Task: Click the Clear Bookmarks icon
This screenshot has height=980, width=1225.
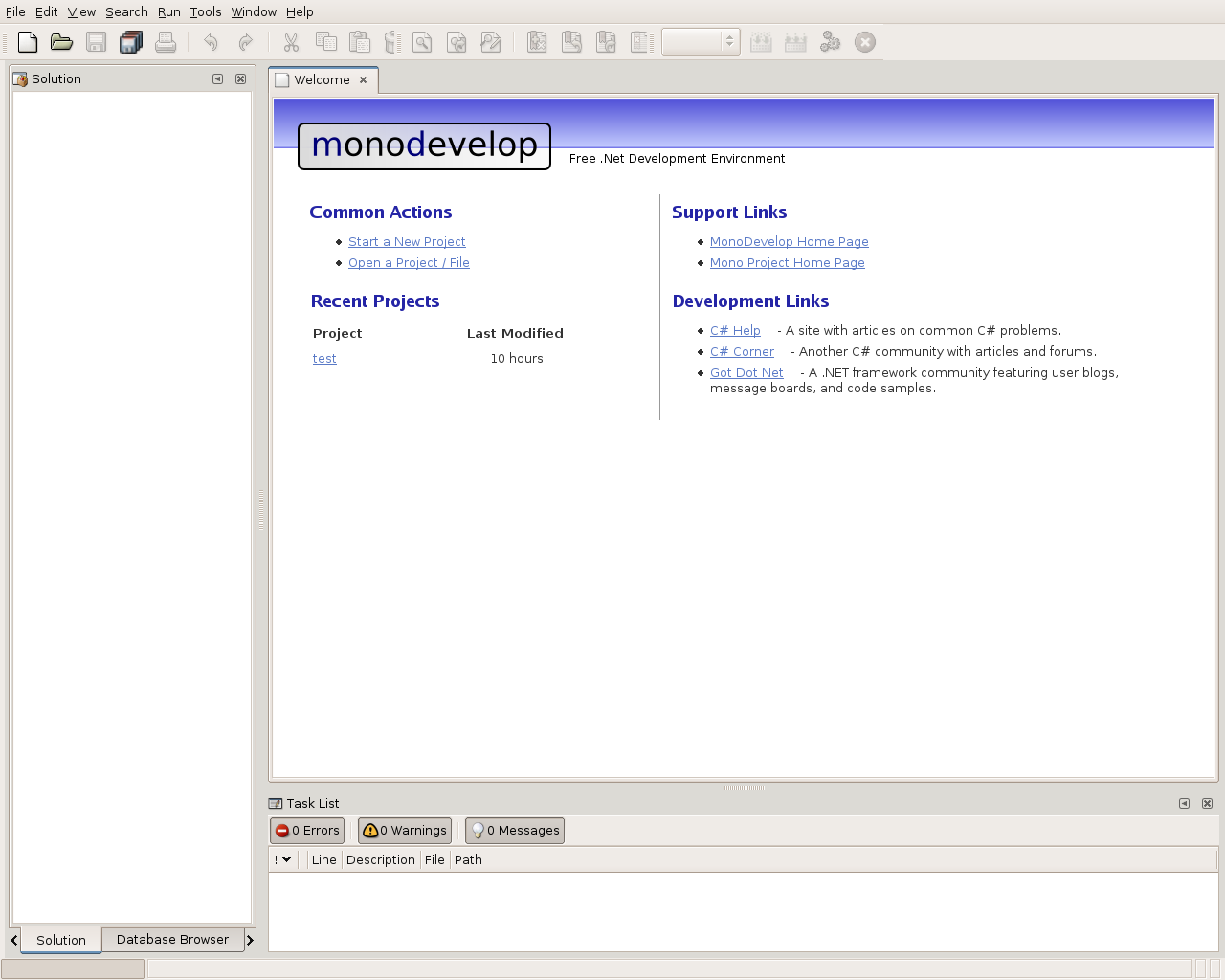Action: coord(640,42)
